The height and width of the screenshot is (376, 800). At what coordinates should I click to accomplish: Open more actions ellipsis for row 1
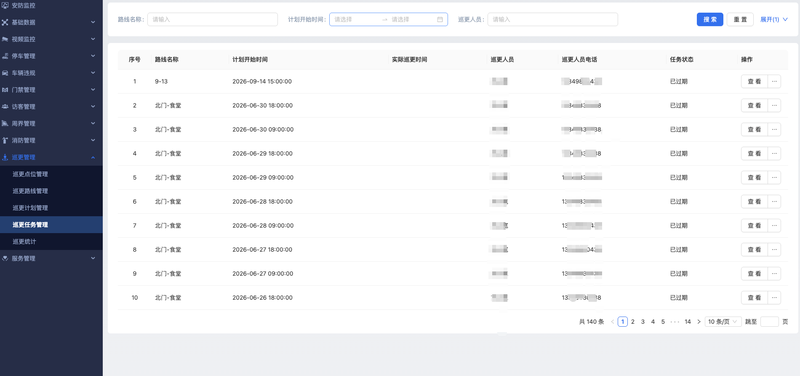(774, 82)
